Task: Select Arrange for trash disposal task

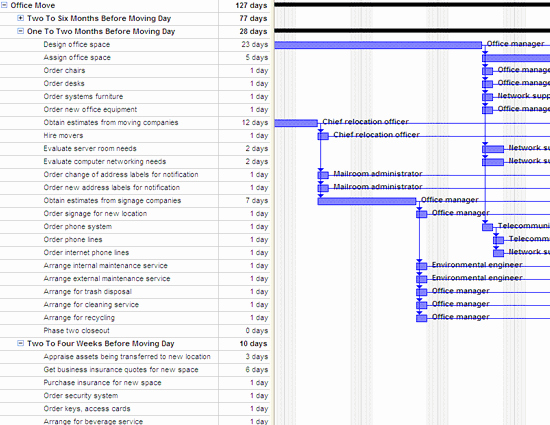Action: (x=87, y=291)
